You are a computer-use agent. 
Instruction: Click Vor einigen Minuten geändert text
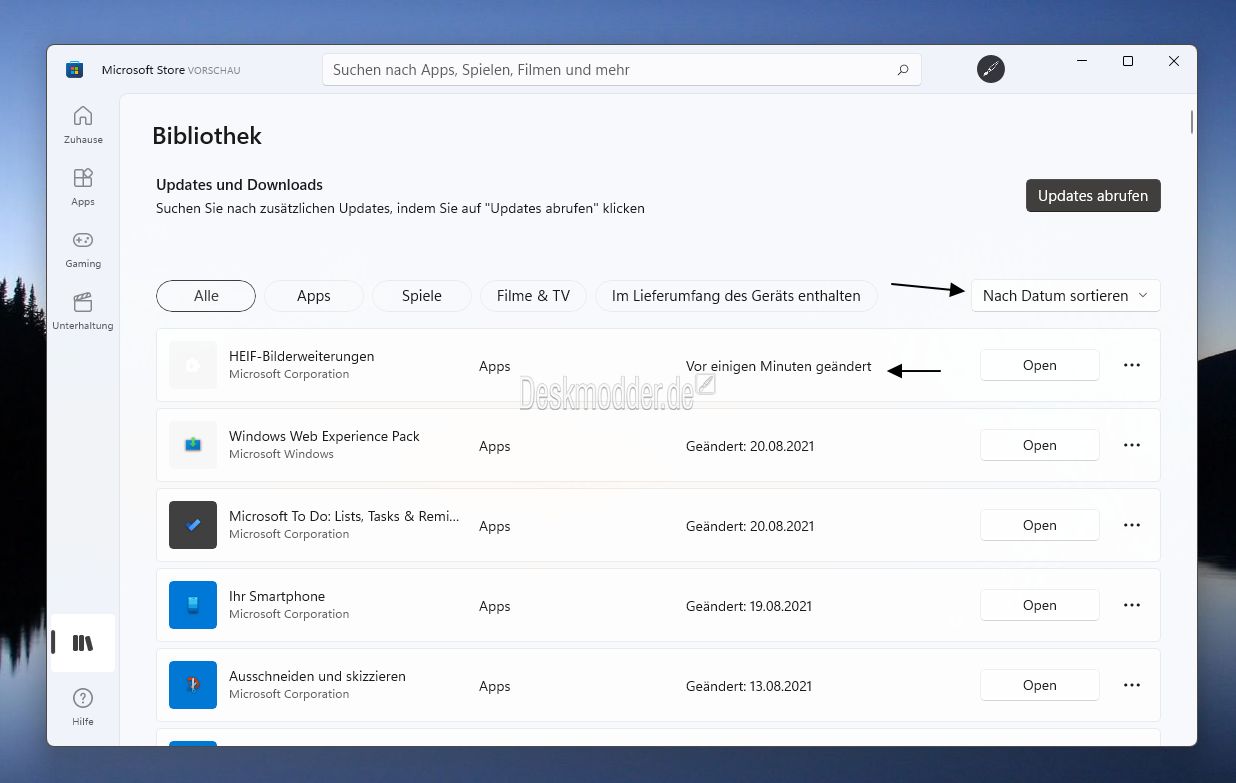(x=779, y=367)
